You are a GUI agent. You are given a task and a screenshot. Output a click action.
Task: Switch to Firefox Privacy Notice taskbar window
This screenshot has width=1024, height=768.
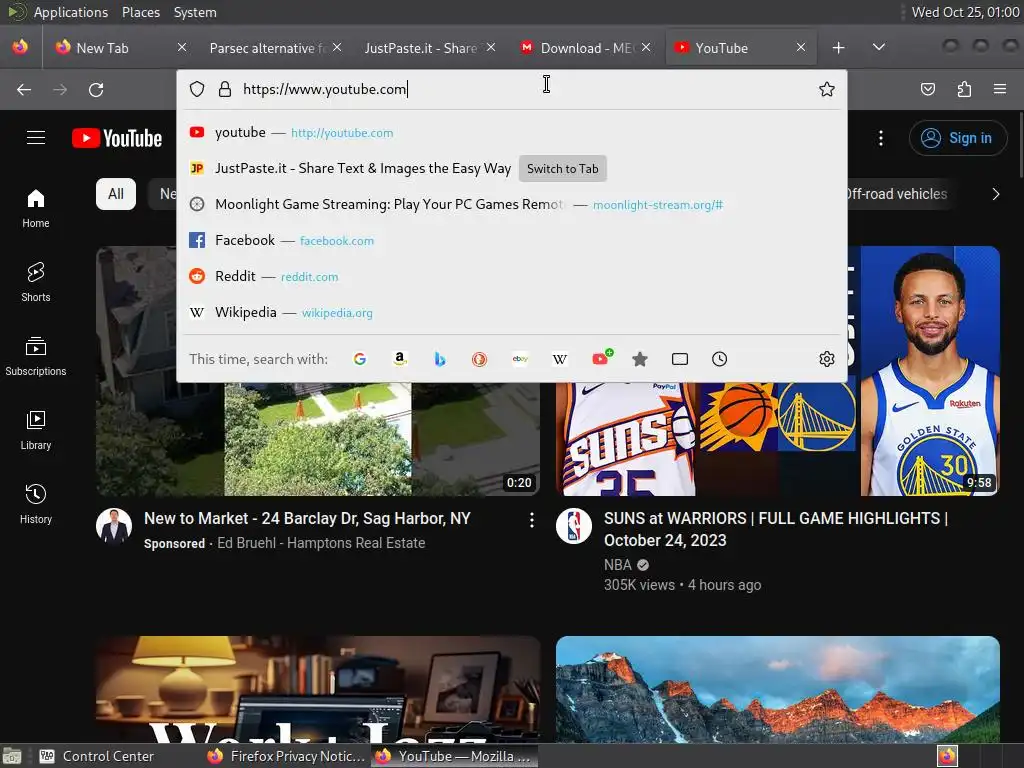[287, 756]
